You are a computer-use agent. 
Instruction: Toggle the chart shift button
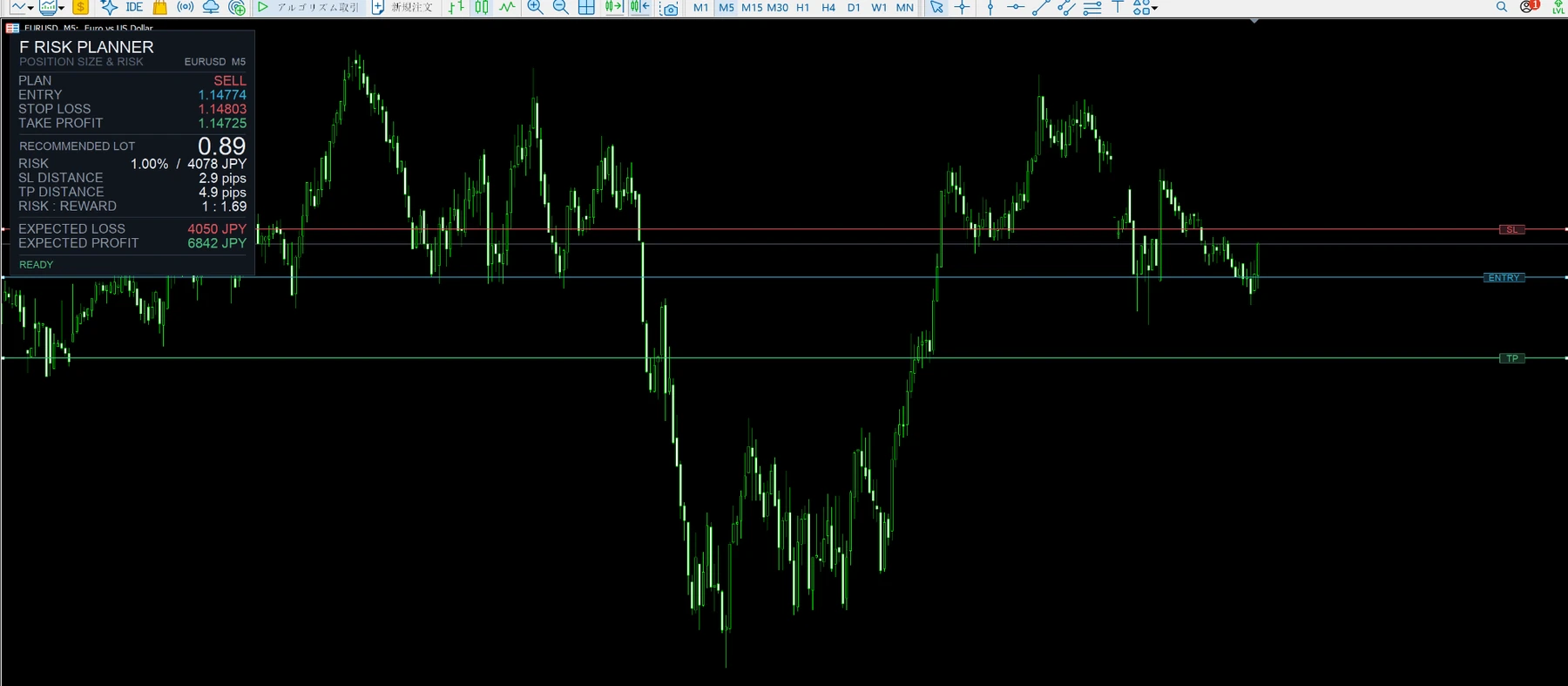(640, 7)
